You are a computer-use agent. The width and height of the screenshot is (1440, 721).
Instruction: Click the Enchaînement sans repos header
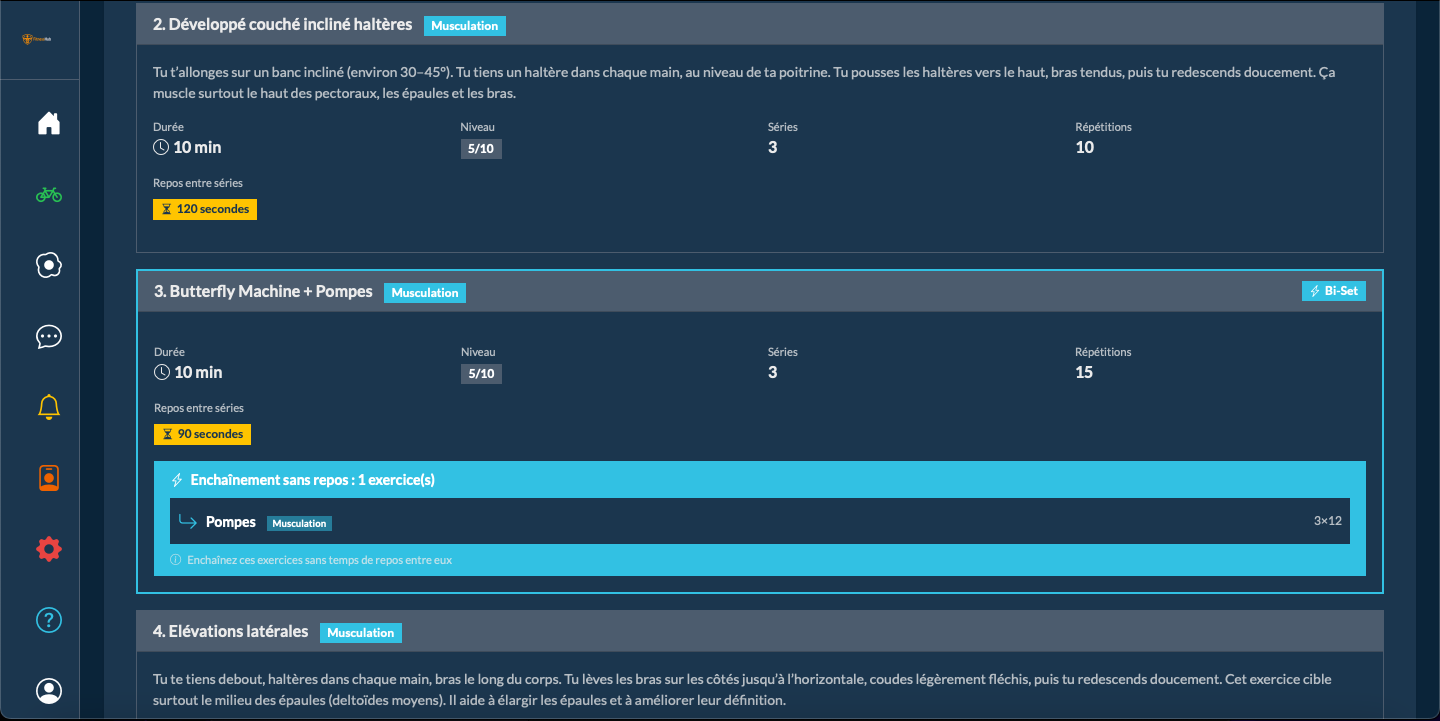[x=312, y=480]
